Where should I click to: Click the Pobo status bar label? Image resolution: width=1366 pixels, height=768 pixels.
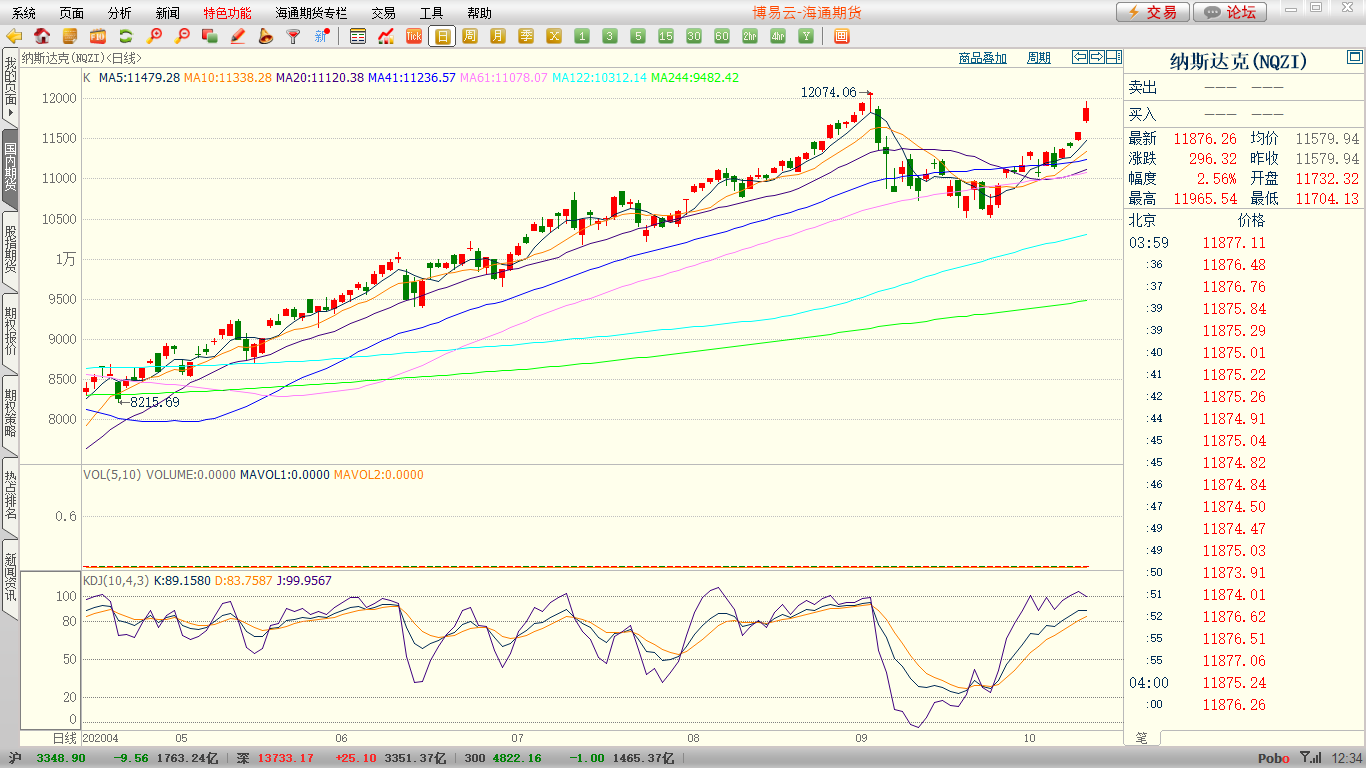1273,758
